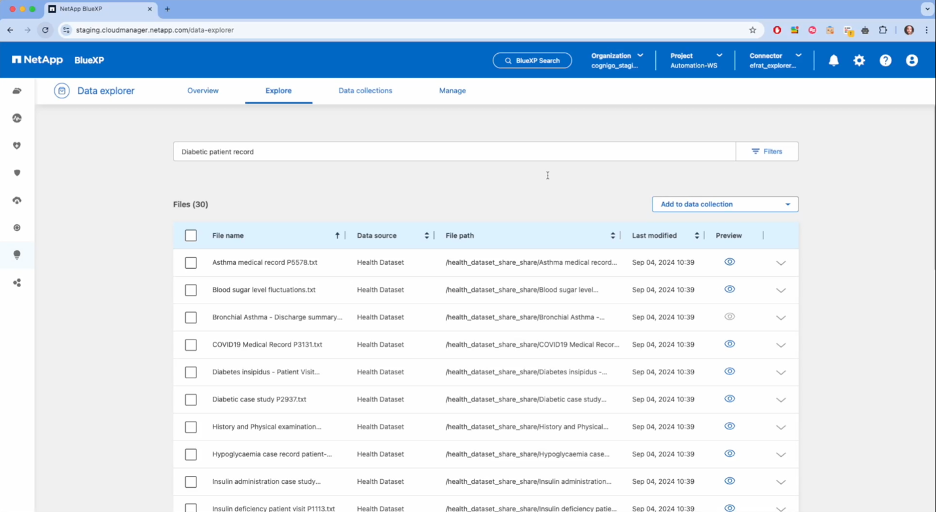936x512 pixels.
Task: Click the Data explorer header icon
Action: click(x=62, y=91)
